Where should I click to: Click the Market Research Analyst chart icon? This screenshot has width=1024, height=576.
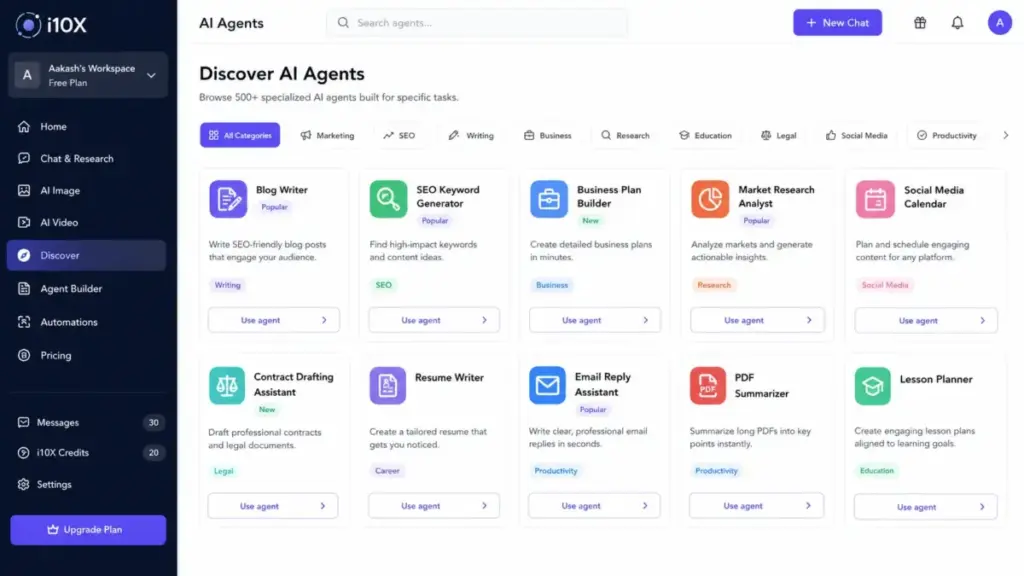[710, 199]
